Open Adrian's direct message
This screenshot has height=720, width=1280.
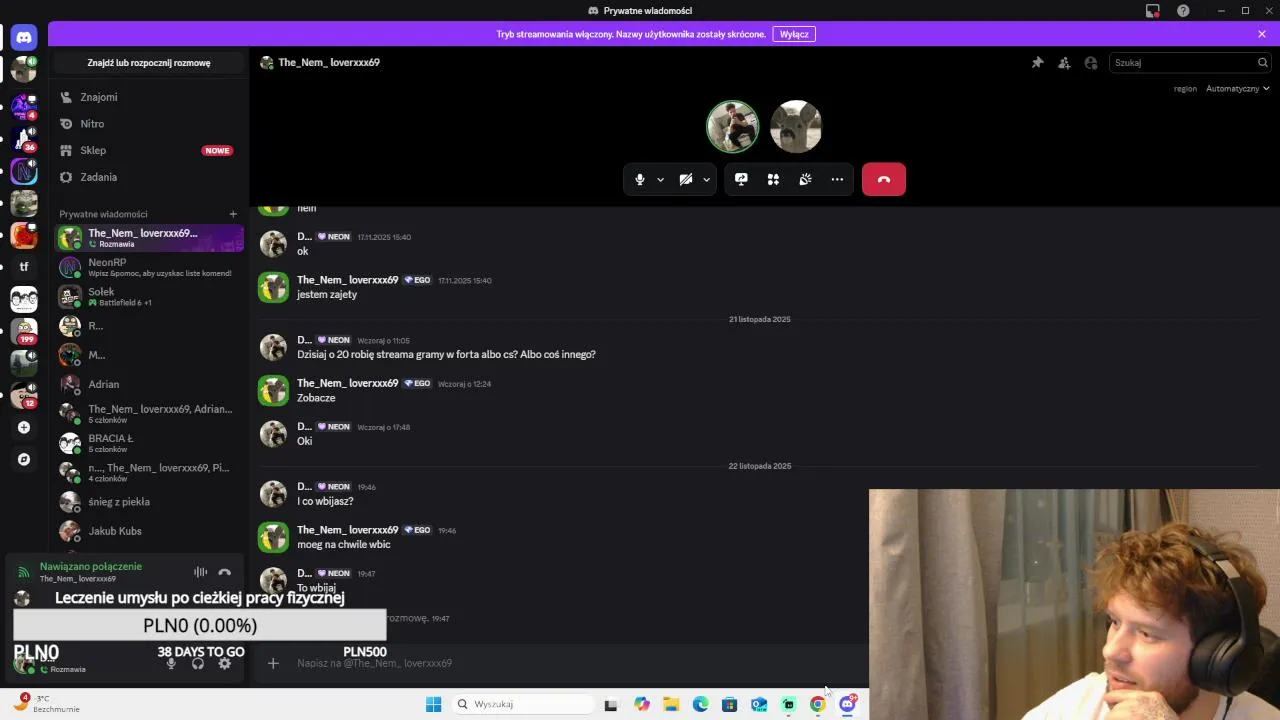pyautogui.click(x=149, y=384)
